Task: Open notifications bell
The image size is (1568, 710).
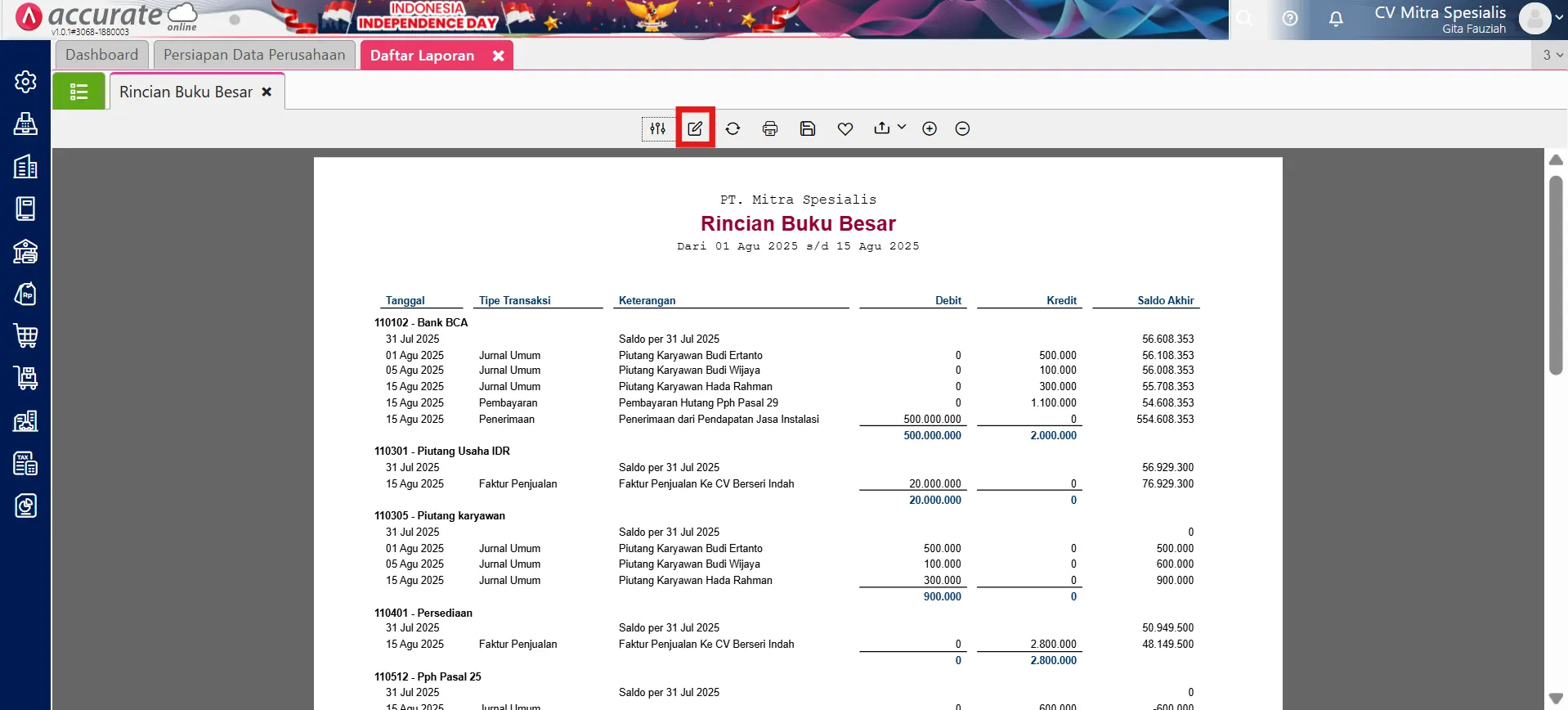Action: point(1336,18)
